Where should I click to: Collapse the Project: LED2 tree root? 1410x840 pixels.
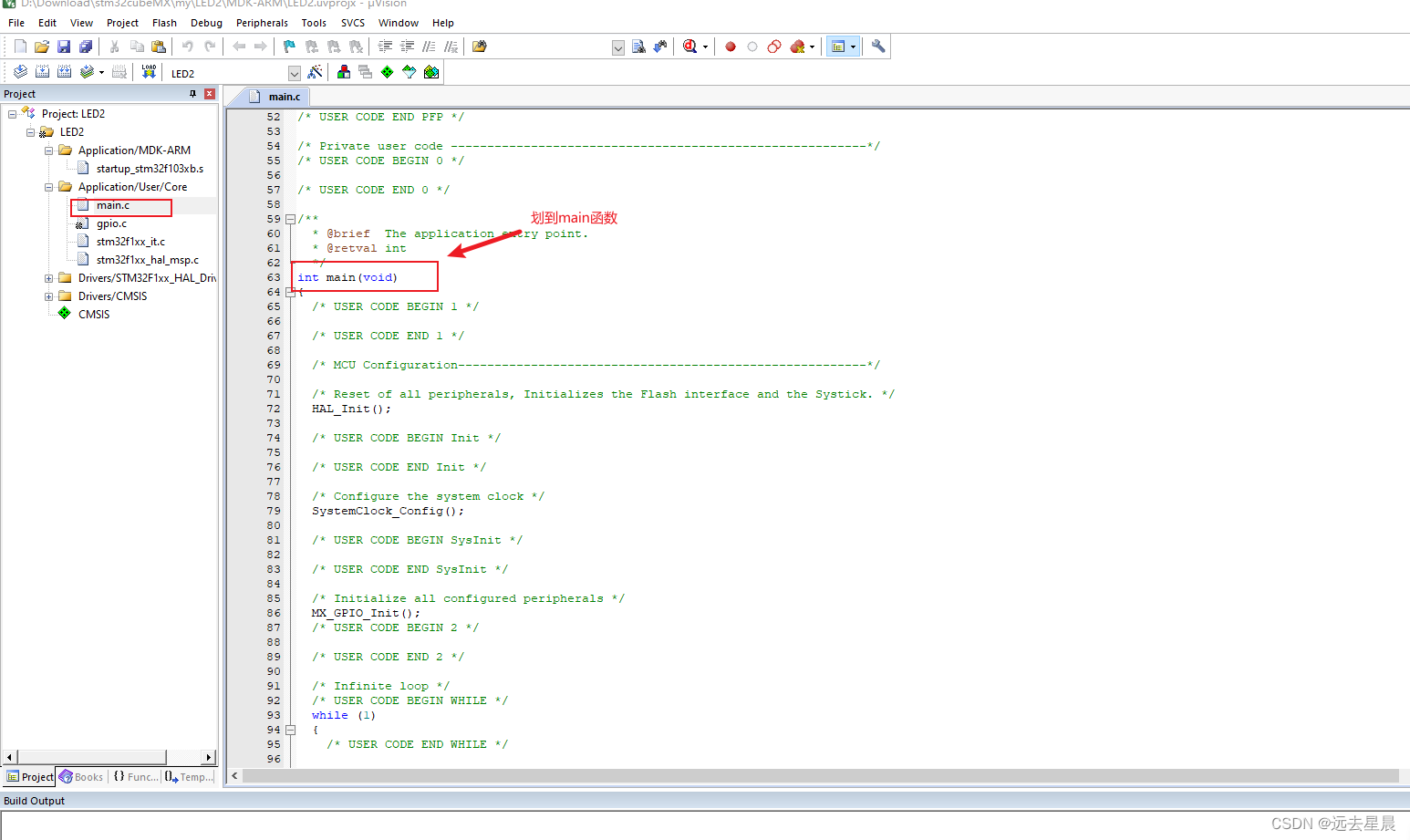[x=12, y=114]
